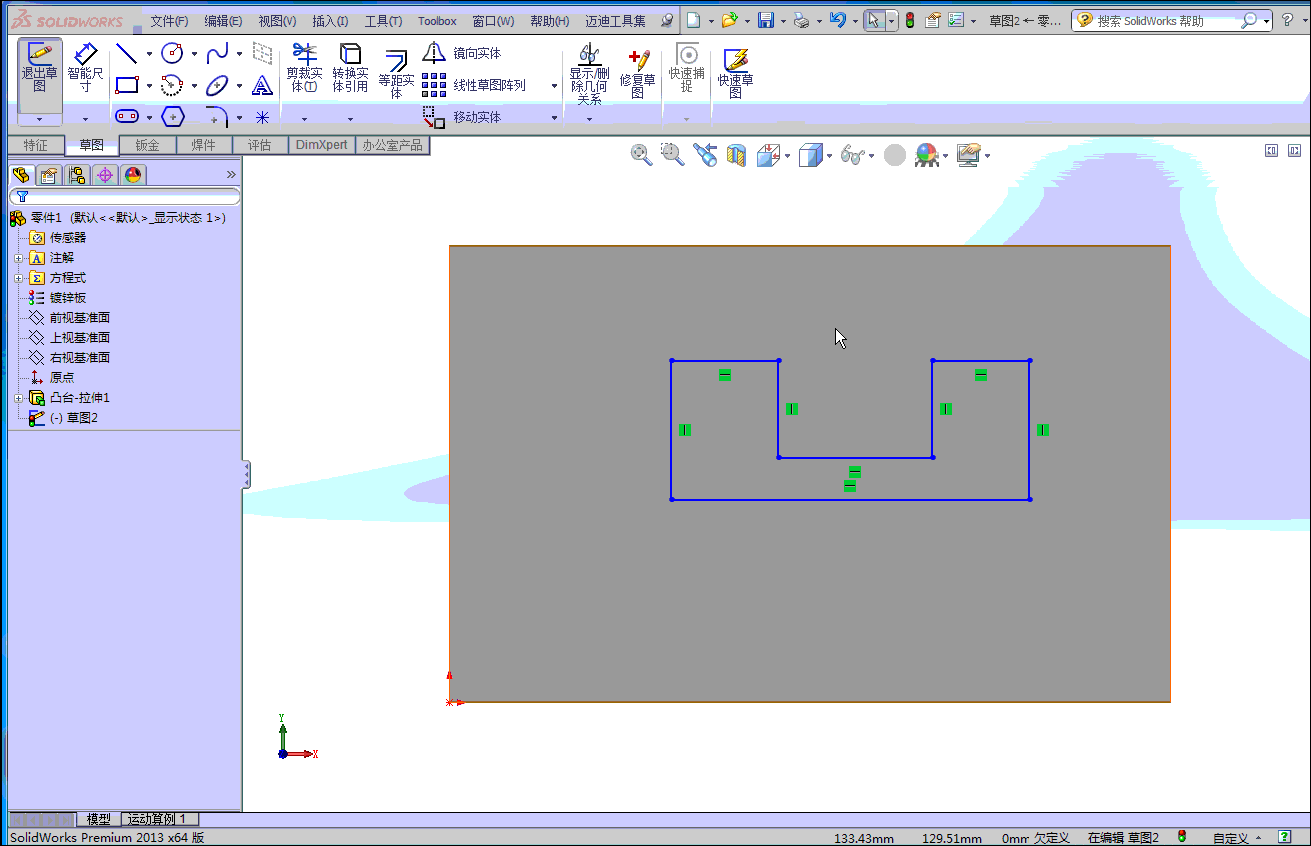This screenshot has width=1311, height=846.
Task: Click the Print icon
Action: [801, 20]
